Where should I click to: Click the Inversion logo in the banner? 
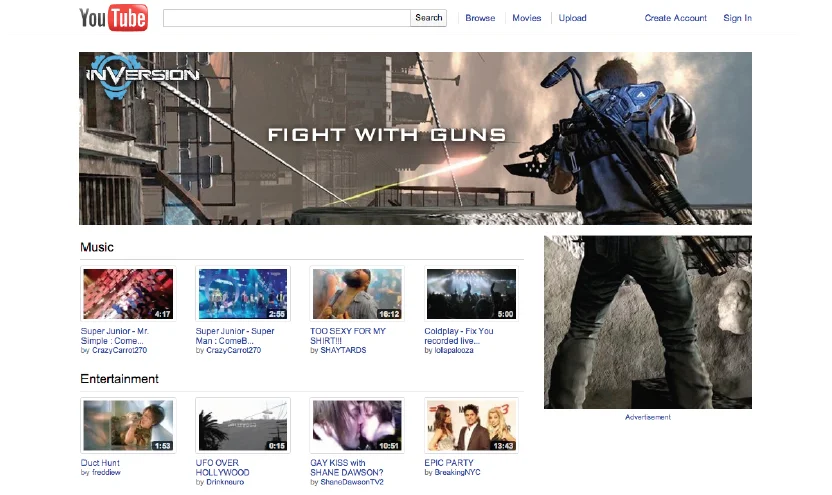tap(142, 76)
